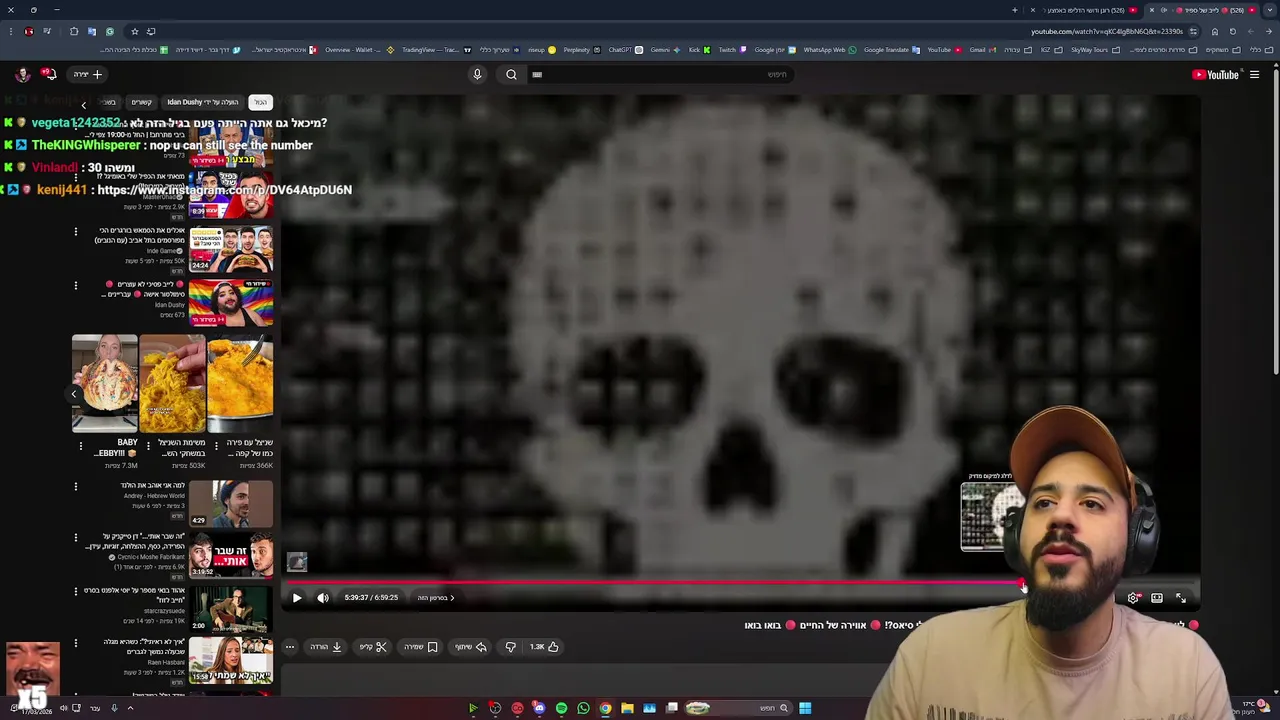Run search with the magnifier button
The height and width of the screenshot is (720, 1280).
pos(511,74)
